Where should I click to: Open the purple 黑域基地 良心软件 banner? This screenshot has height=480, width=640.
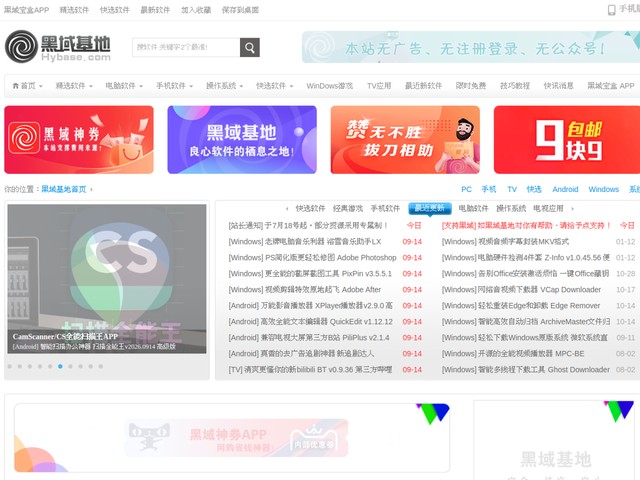242,140
